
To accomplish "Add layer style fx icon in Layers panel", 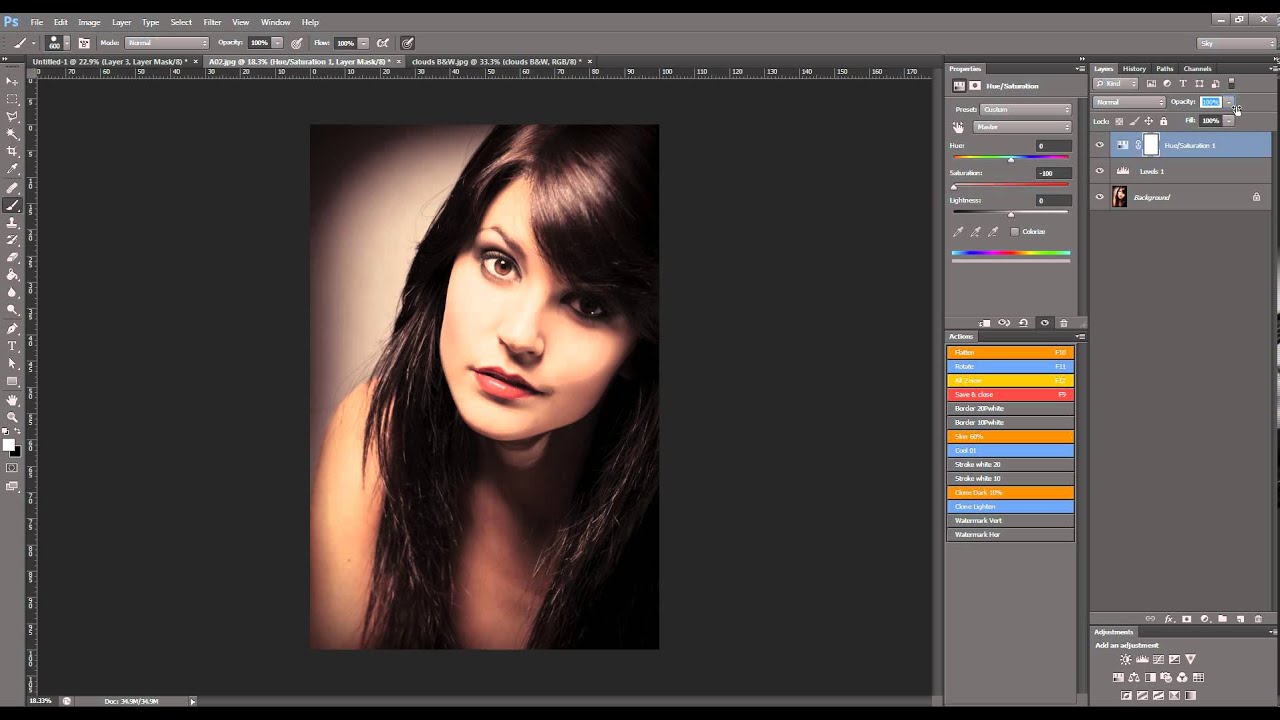I will coord(1169,619).
